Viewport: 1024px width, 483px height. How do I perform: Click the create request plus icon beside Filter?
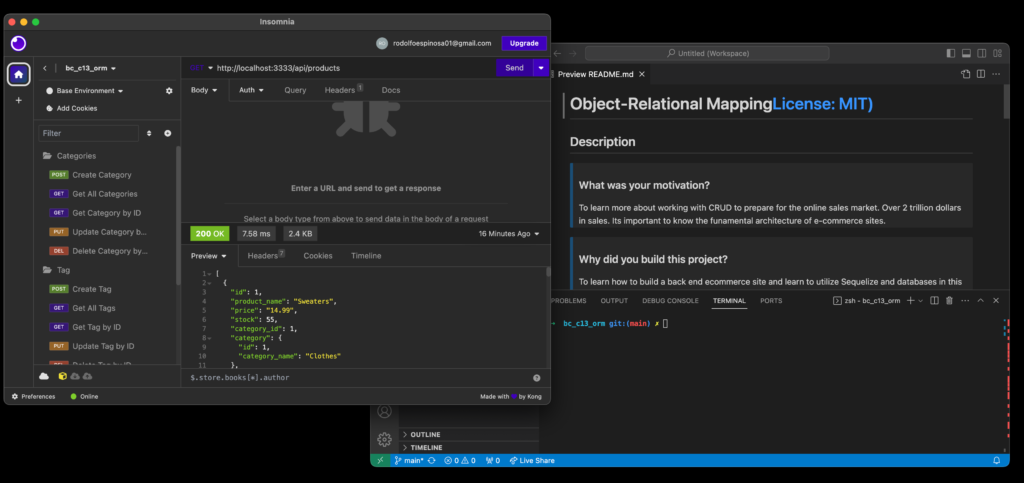click(168, 133)
